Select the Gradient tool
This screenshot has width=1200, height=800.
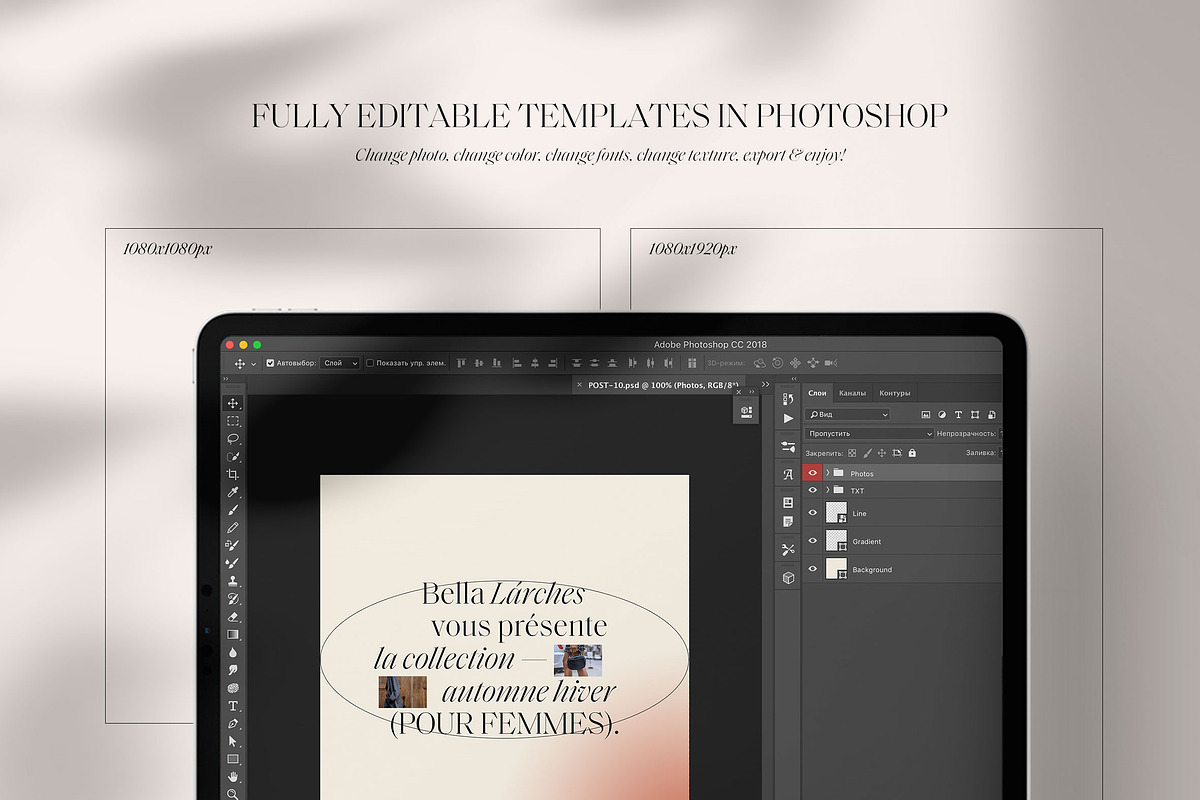tap(233, 634)
